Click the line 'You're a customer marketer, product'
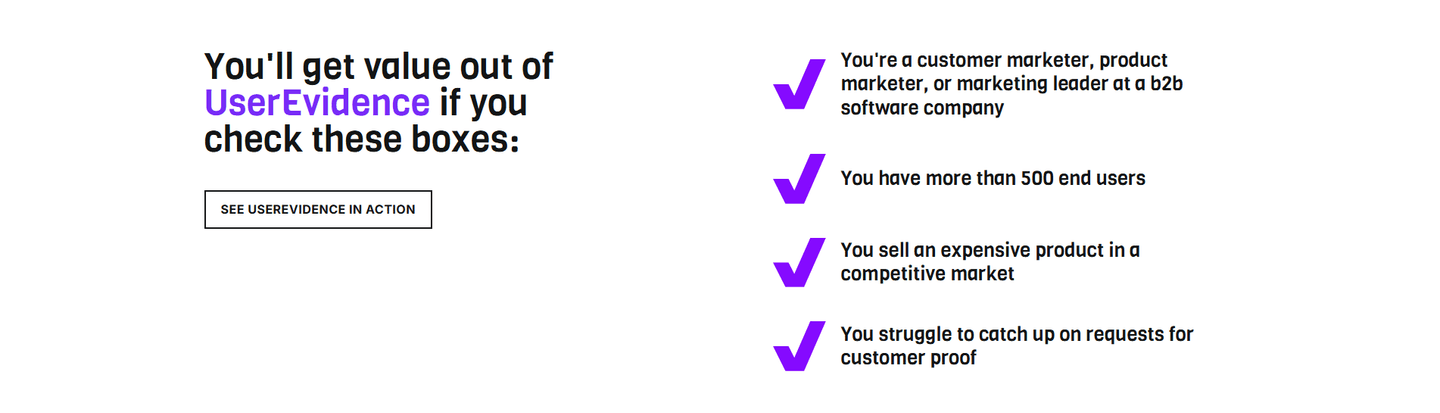 pos(1004,61)
